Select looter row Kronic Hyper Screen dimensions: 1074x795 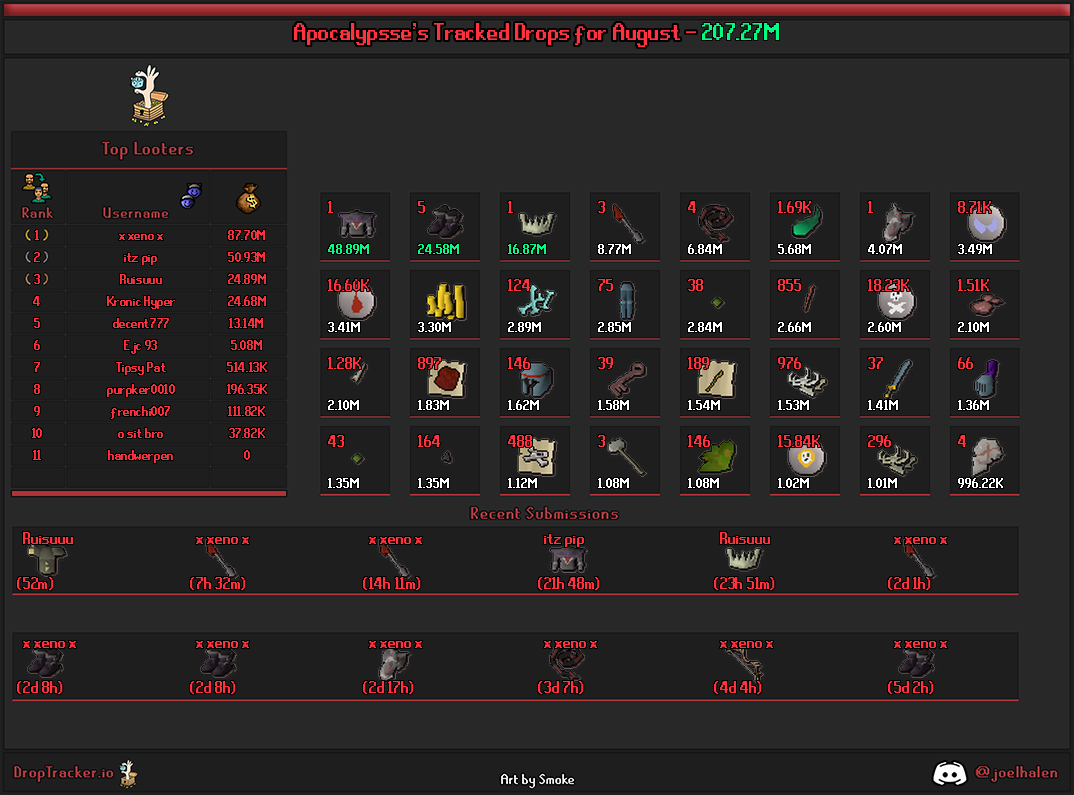pos(149,301)
